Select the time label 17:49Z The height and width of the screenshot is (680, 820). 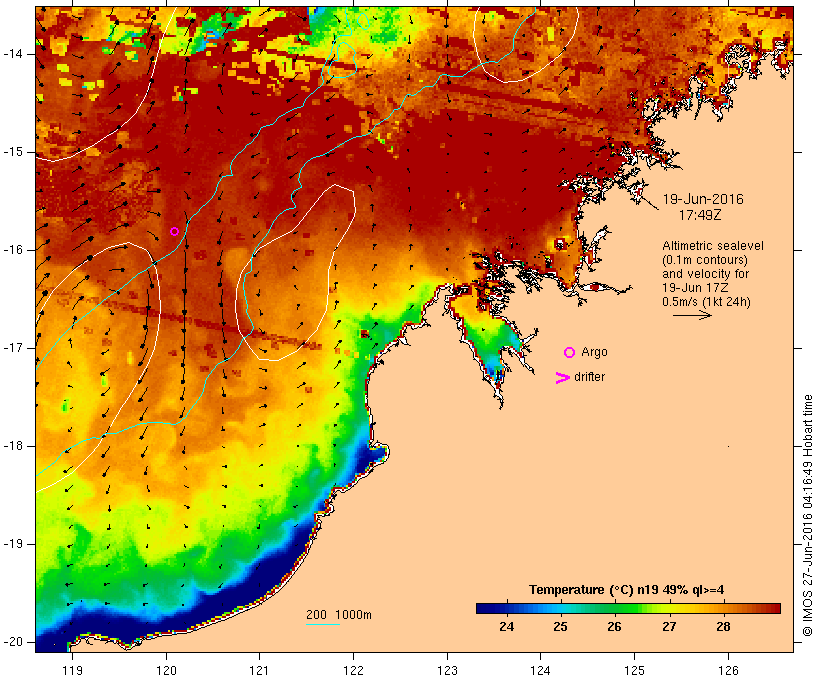(x=700, y=215)
